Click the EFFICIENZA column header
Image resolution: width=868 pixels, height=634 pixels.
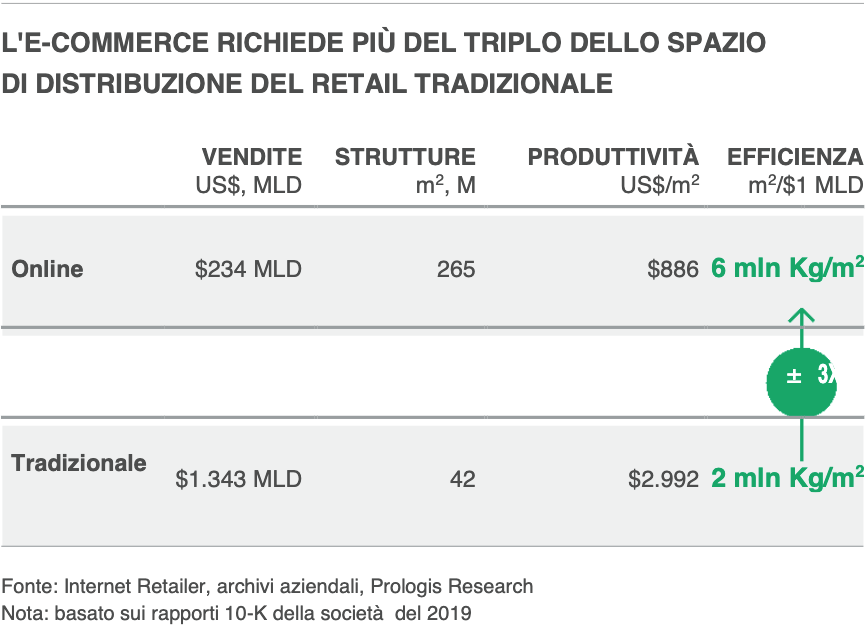point(794,157)
